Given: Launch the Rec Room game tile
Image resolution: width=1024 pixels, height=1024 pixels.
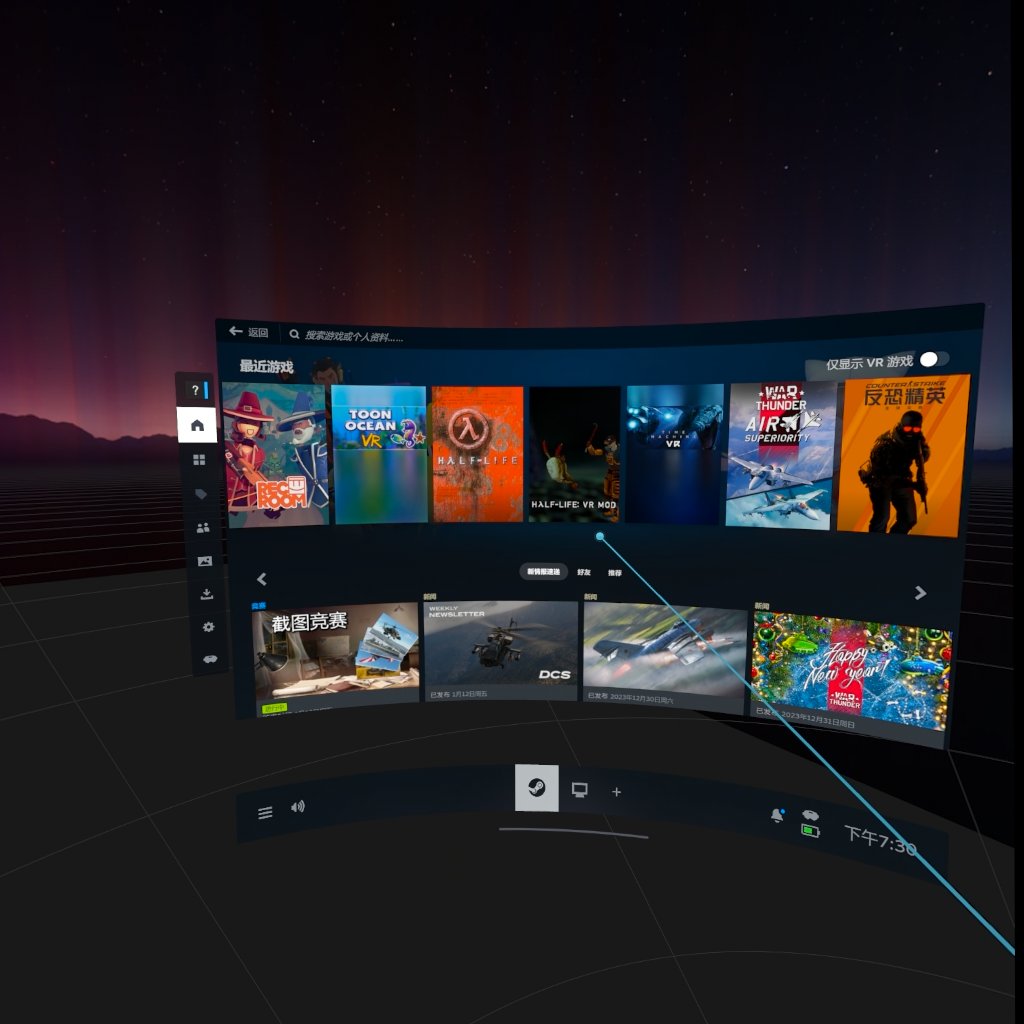Looking at the screenshot, I should (x=276, y=455).
